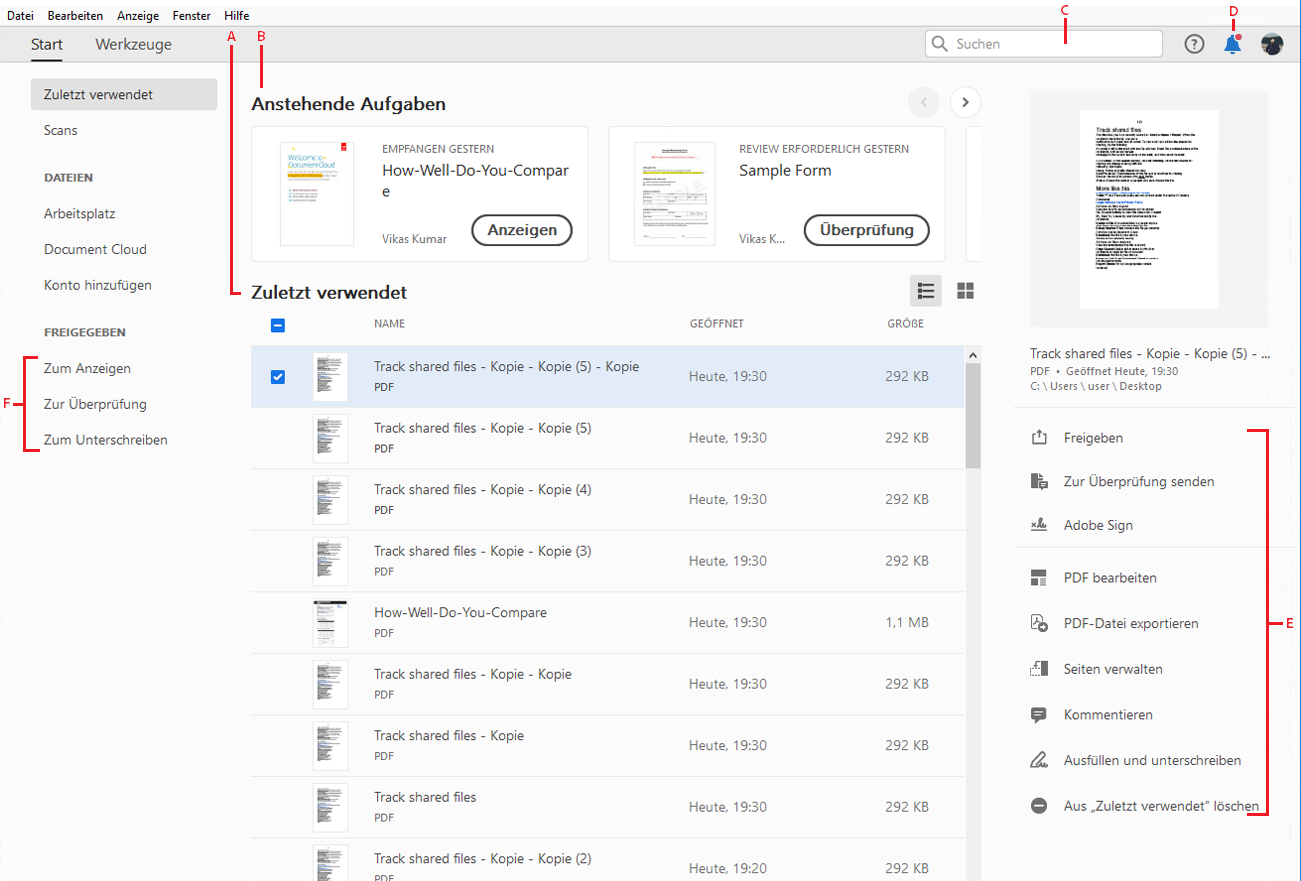Open Seiten verwalten
This screenshot has width=1301, height=881.
1113,669
